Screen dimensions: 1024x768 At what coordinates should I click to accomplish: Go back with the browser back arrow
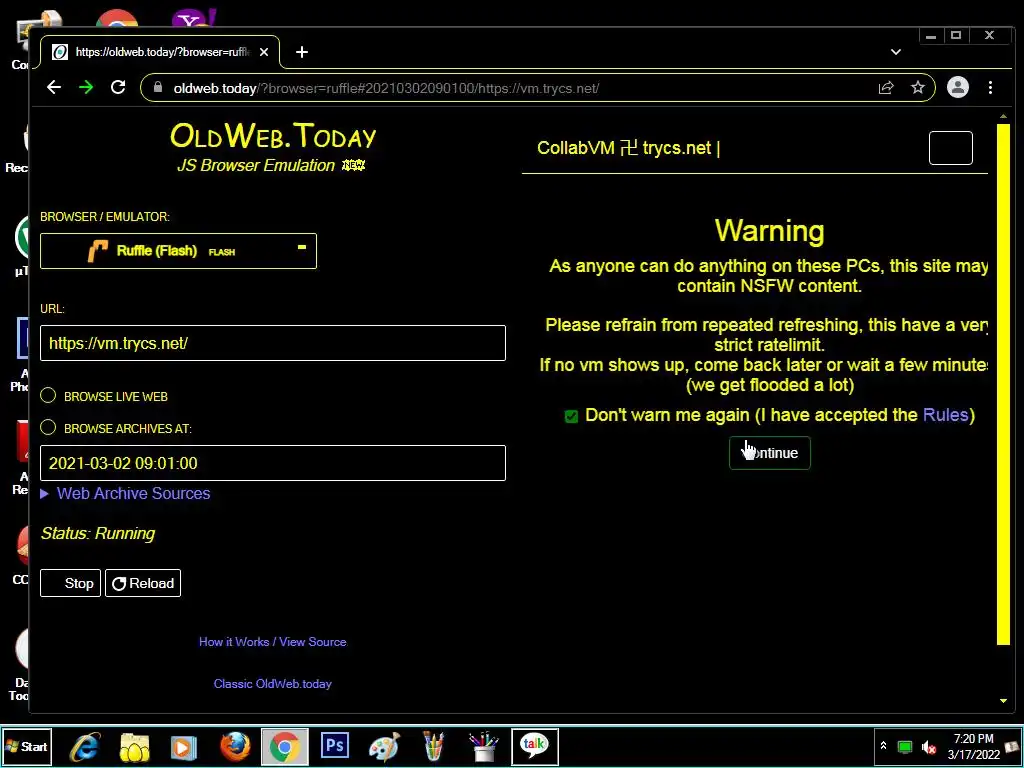pyautogui.click(x=54, y=88)
